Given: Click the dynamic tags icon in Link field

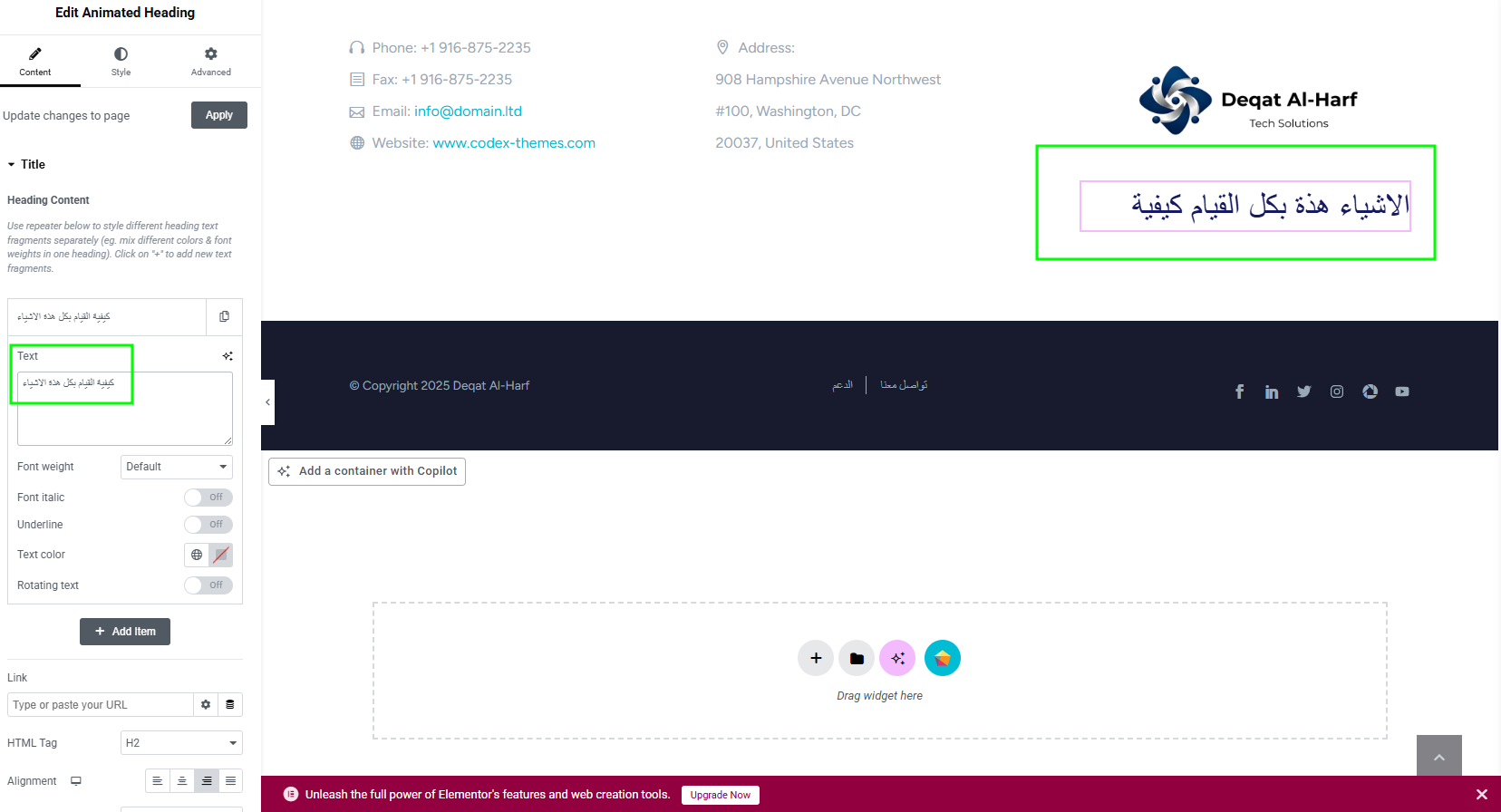Looking at the screenshot, I should click(230, 705).
